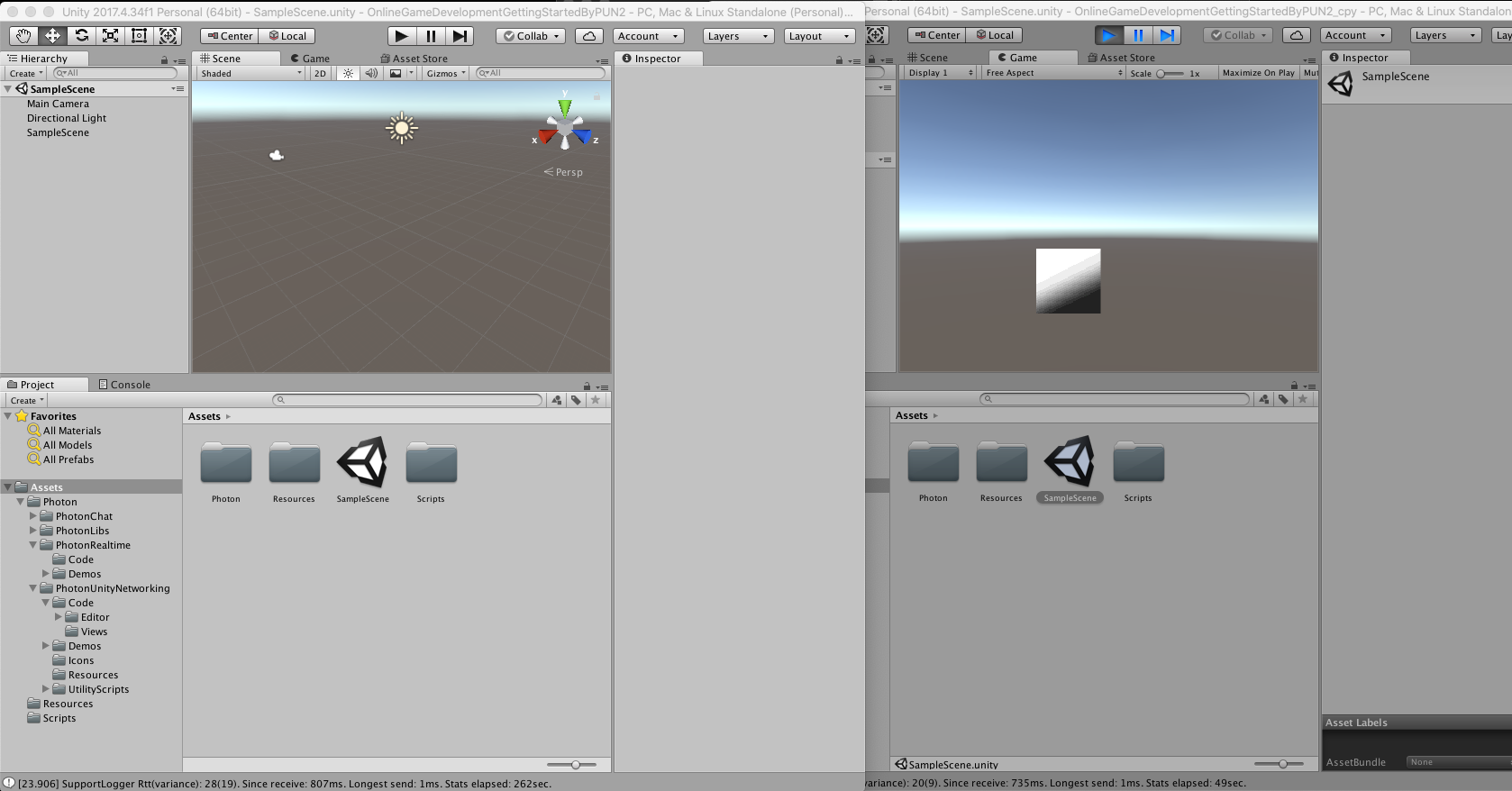Switch to Console tab
Viewport: 1512px width, 791px height.
(x=124, y=385)
